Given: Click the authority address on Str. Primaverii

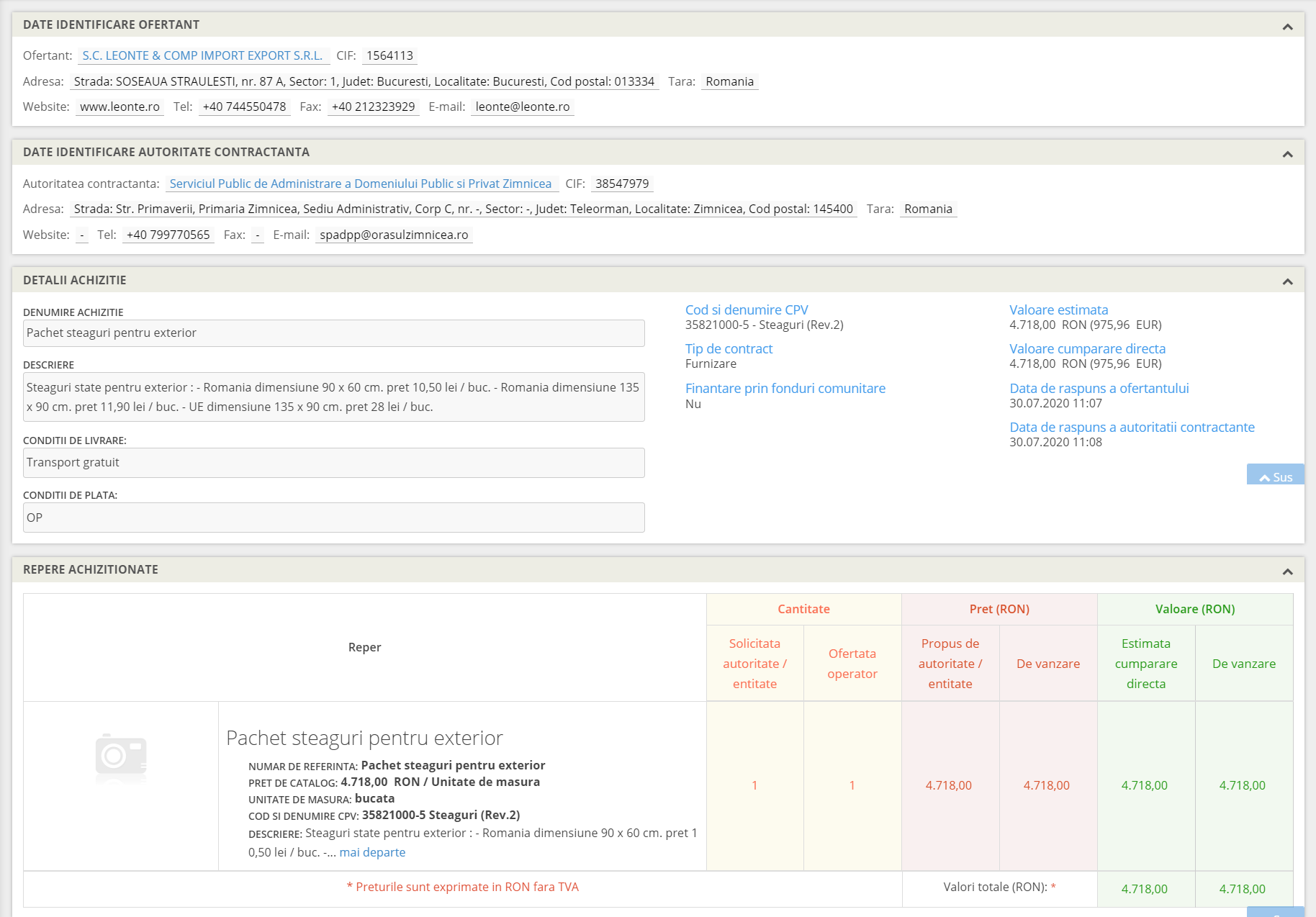Looking at the screenshot, I should pos(464,209).
